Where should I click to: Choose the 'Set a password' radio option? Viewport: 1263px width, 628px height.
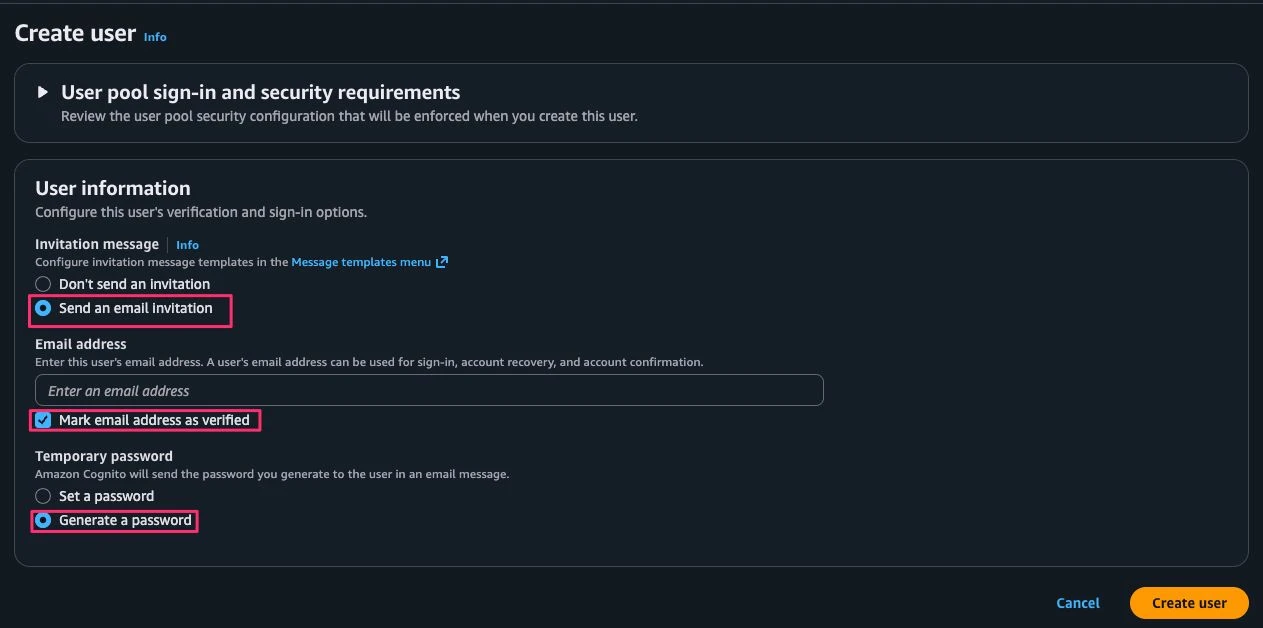(43, 496)
